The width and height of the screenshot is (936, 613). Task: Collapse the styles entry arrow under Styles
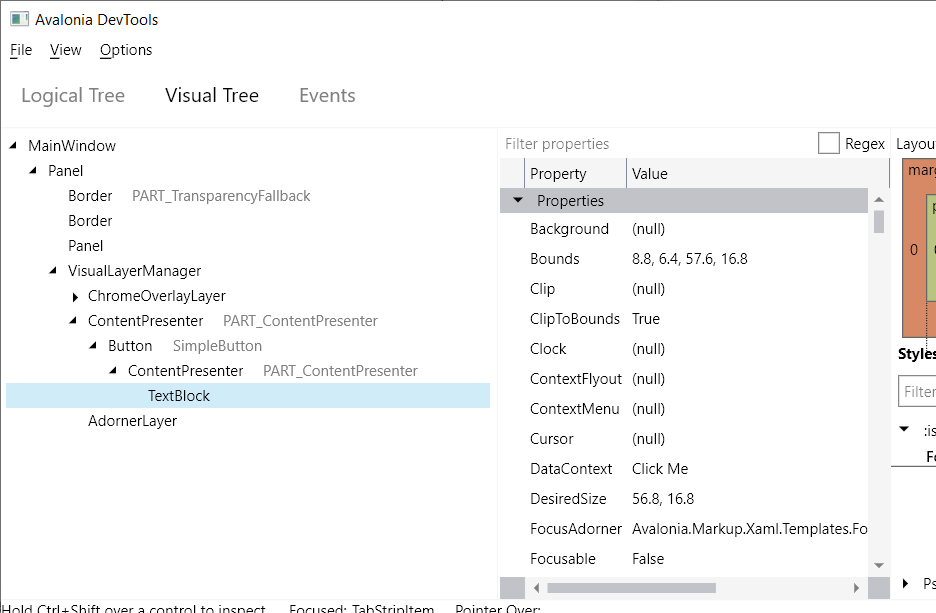tap(904, 429)
